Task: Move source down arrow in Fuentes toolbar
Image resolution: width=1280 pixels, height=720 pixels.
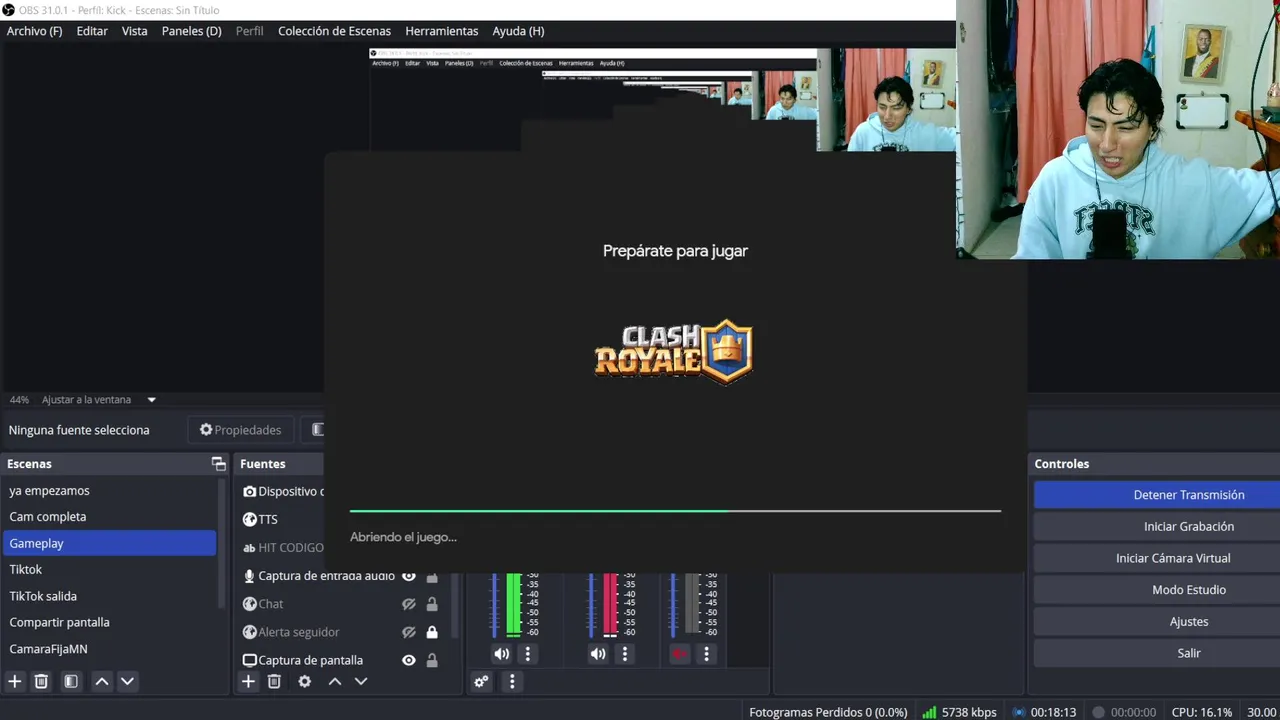Action: click(x=361, y=681)
